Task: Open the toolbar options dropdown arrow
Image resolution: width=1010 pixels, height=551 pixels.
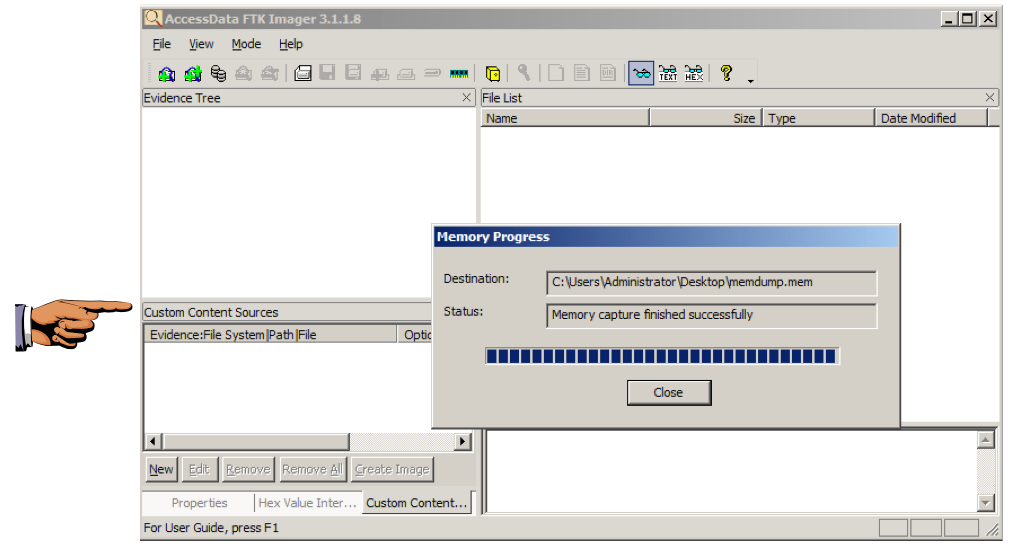Action: (x=750, y=81)
